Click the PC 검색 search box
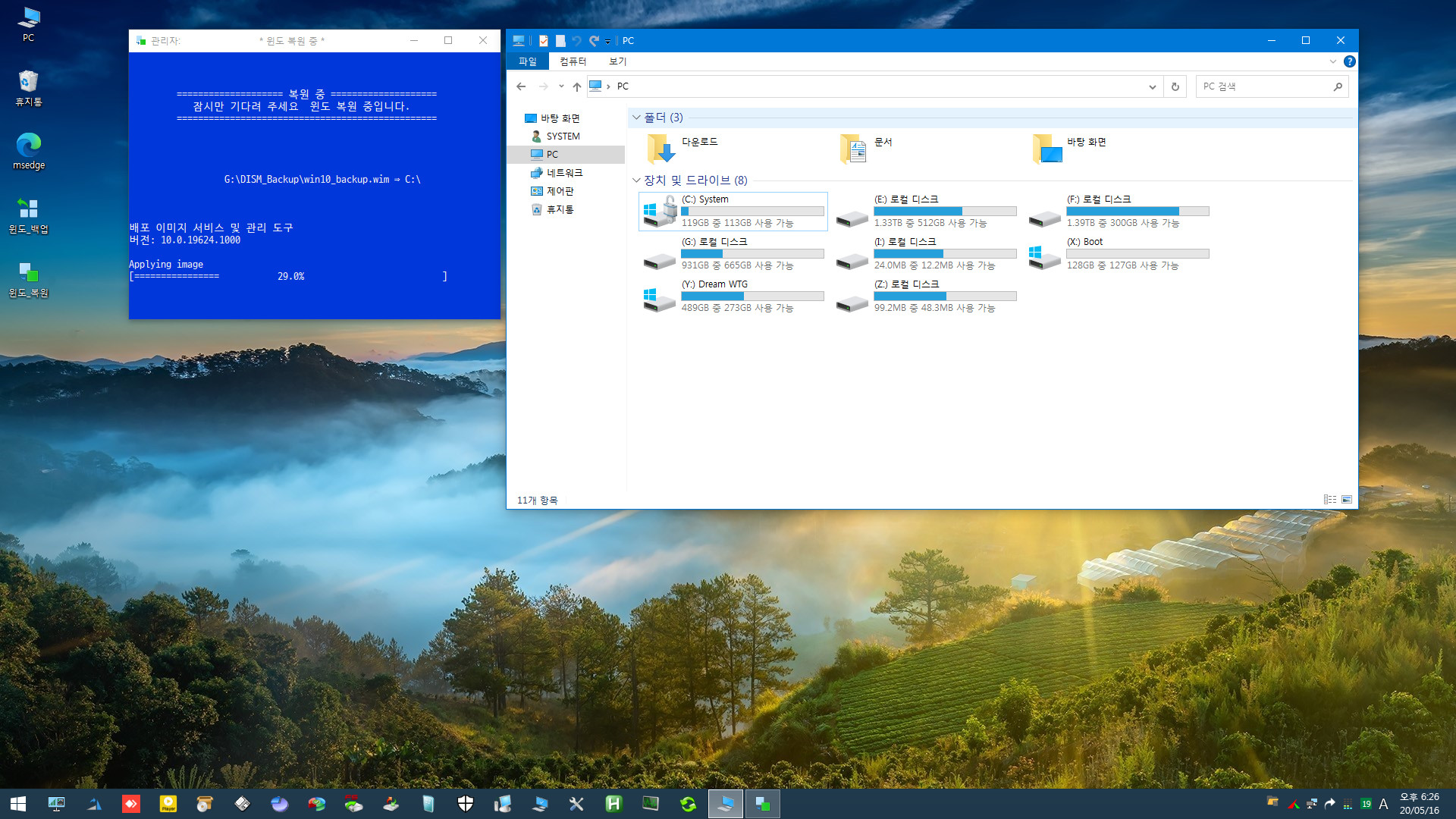The height and width of the screenshot is (819, 1456). [1272, 86]
